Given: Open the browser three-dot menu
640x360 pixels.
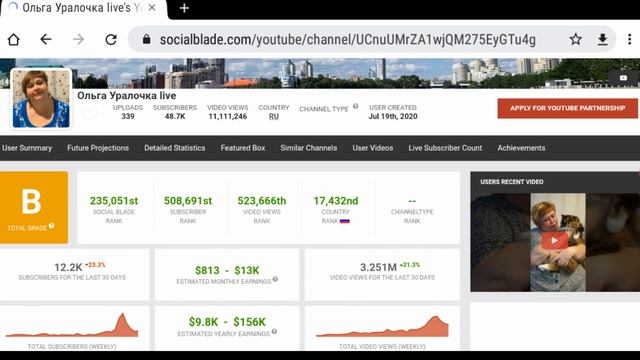Looking at the screenshot, I should pyautogui.click(x=629, y=40).
